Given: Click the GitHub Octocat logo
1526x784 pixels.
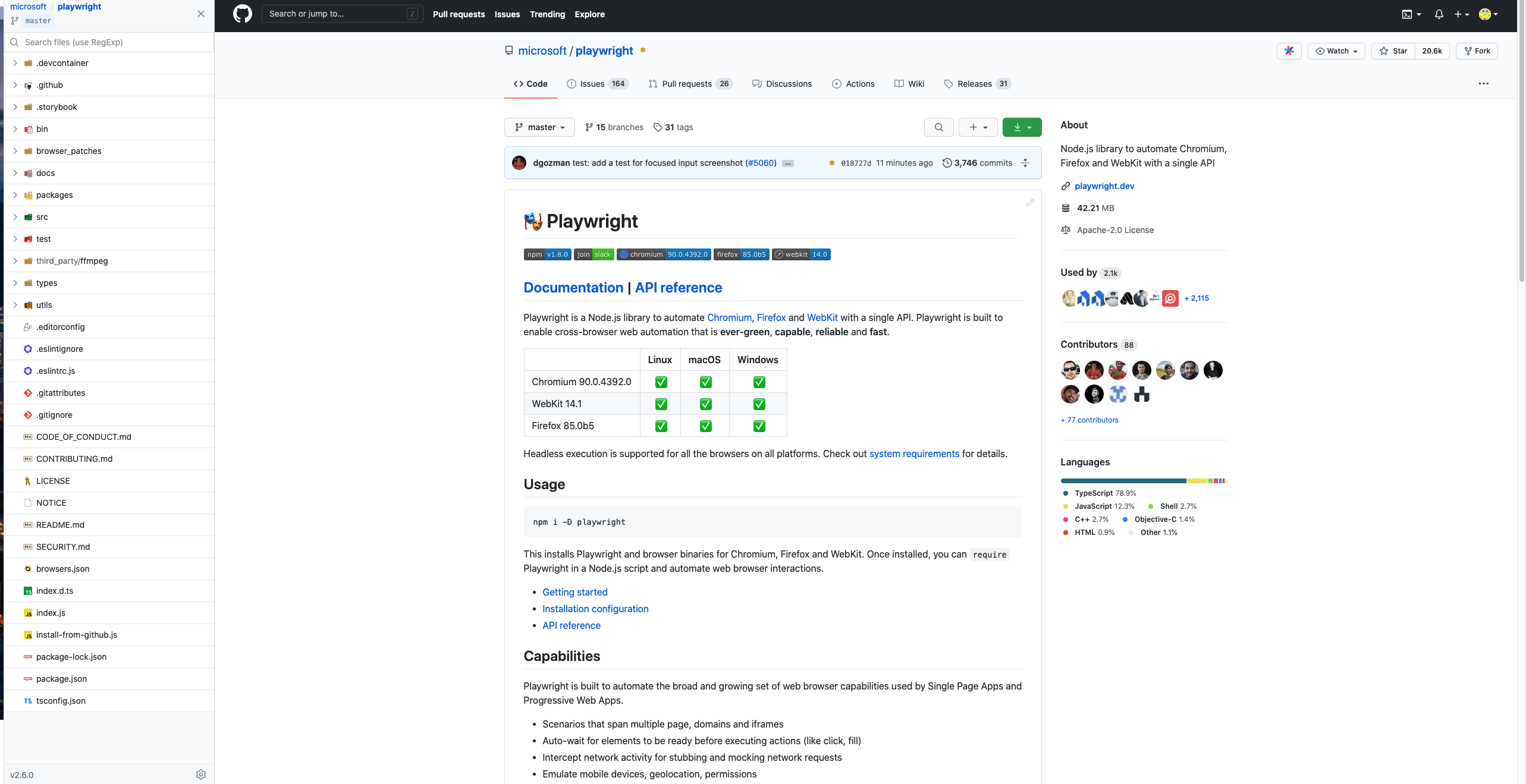Looking at the screenshot, I should click(x=242, y=14).
